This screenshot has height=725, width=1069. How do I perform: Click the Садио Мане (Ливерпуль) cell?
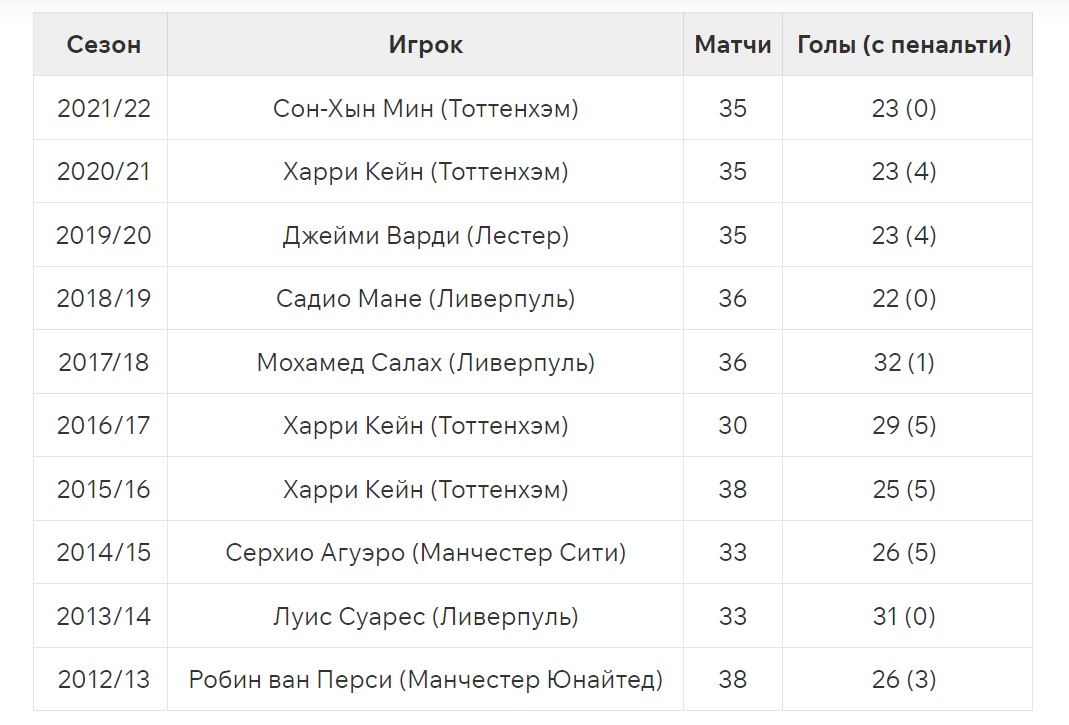[x=426, y=299]
